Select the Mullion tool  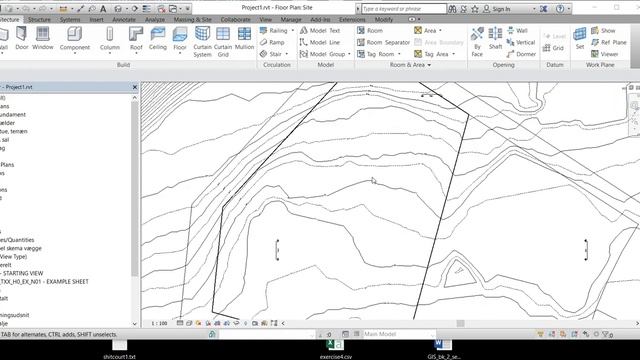[244, 38]
